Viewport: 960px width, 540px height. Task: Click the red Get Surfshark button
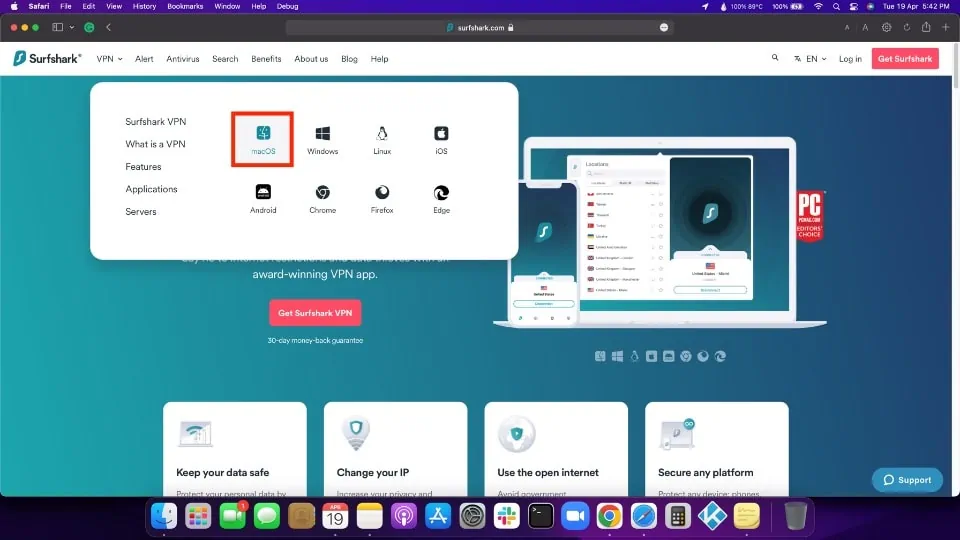point(905,59)
